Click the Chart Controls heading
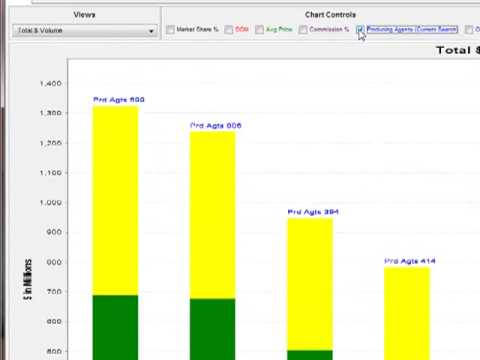This screenshot has height=360, width=480. pos(330,15)
